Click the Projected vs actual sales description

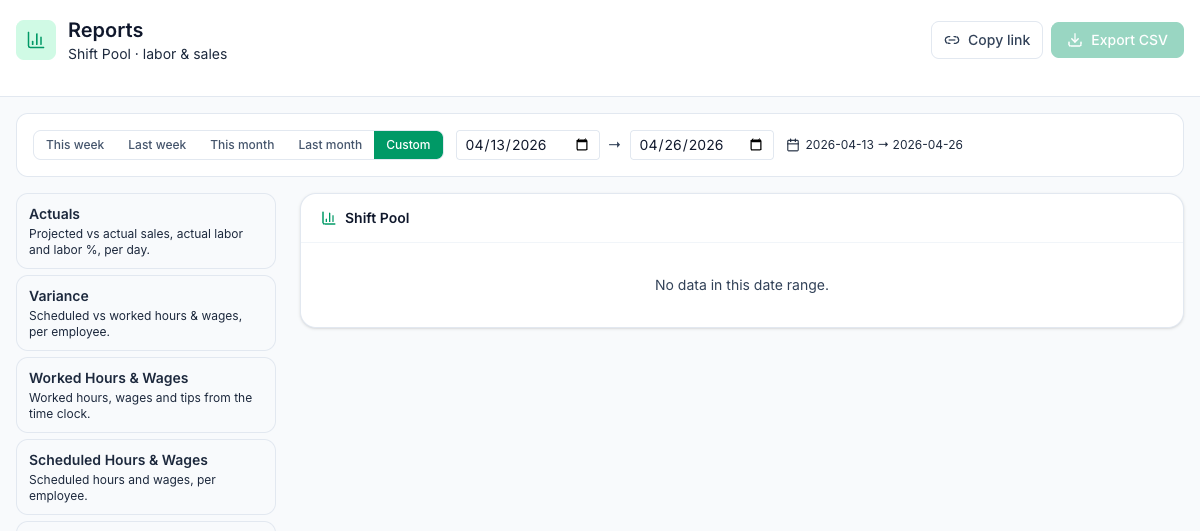point(136,241)
